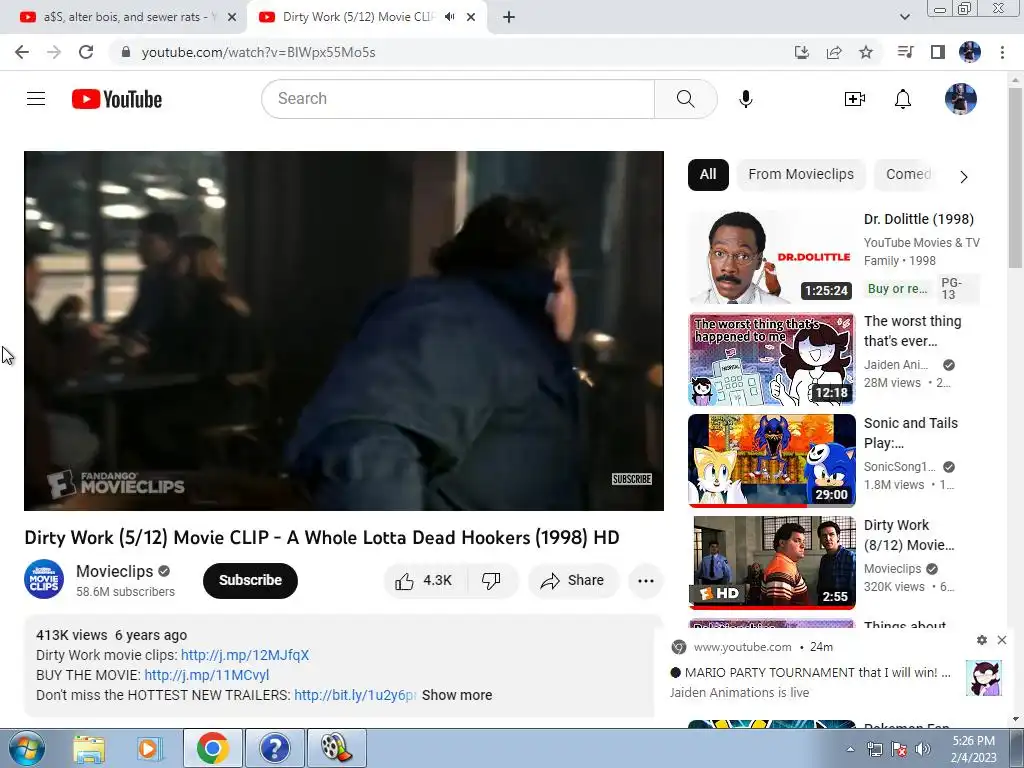Open BUY THE MOVIE link j.mp/11MCvyl
The height and width of the screenshot is (768, 1024).
(x=206, y=675)
